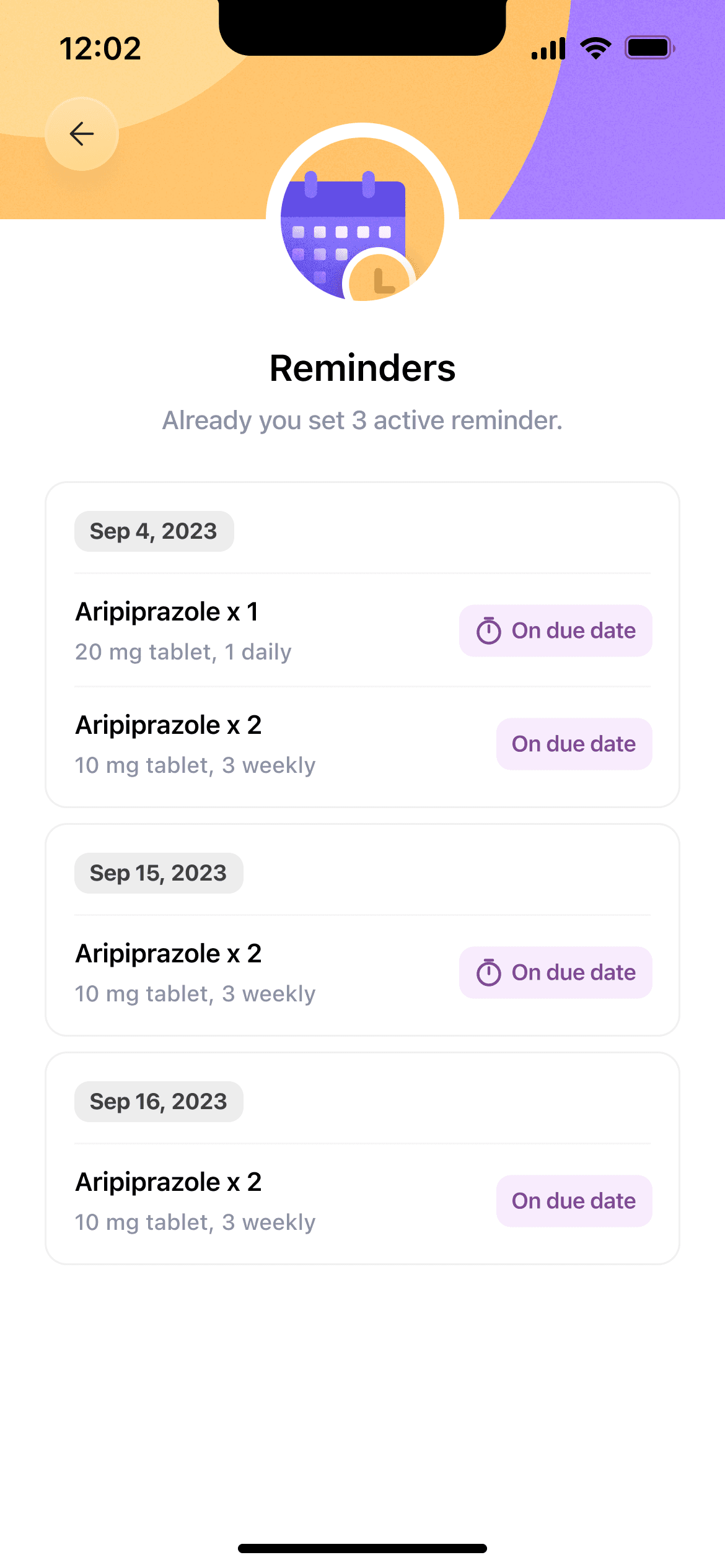
Task: Click timer icon beside Aripiprazole x 1
Action: click(488, 631)
